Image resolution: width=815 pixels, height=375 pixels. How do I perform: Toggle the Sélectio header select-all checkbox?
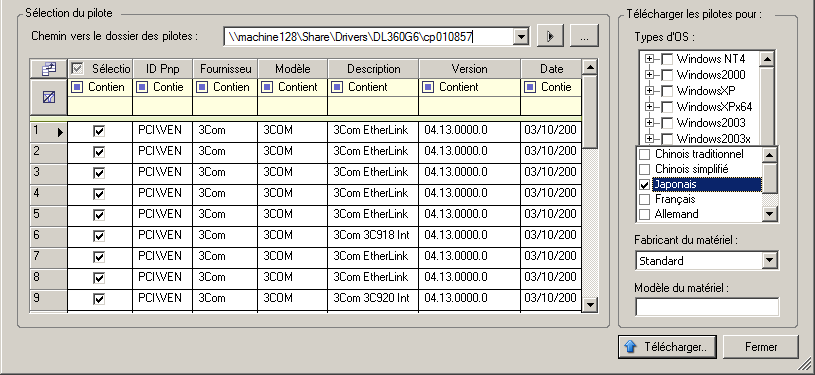click(x=77, y=68)
